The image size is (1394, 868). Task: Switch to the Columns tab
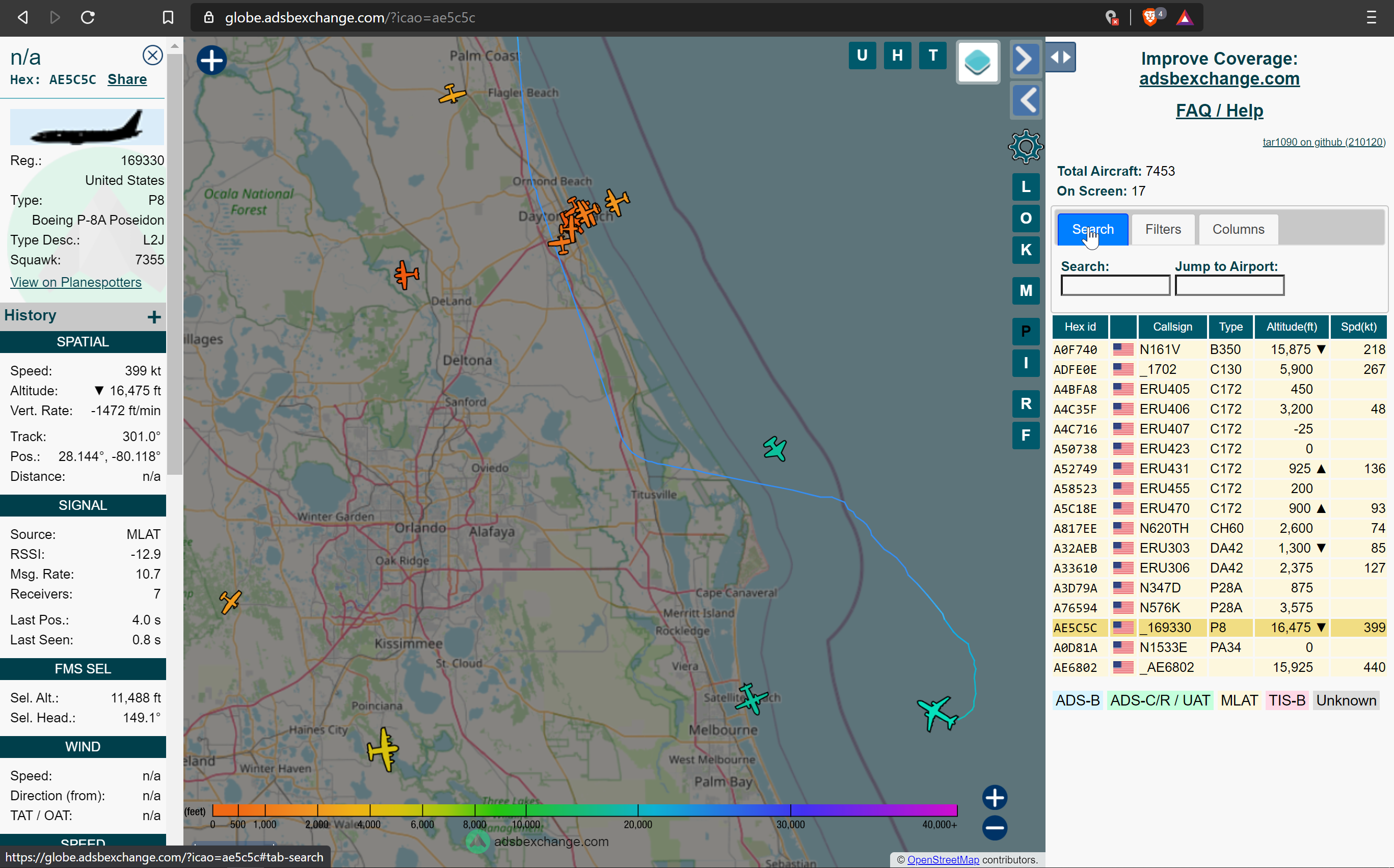(x=1238, y=229)
